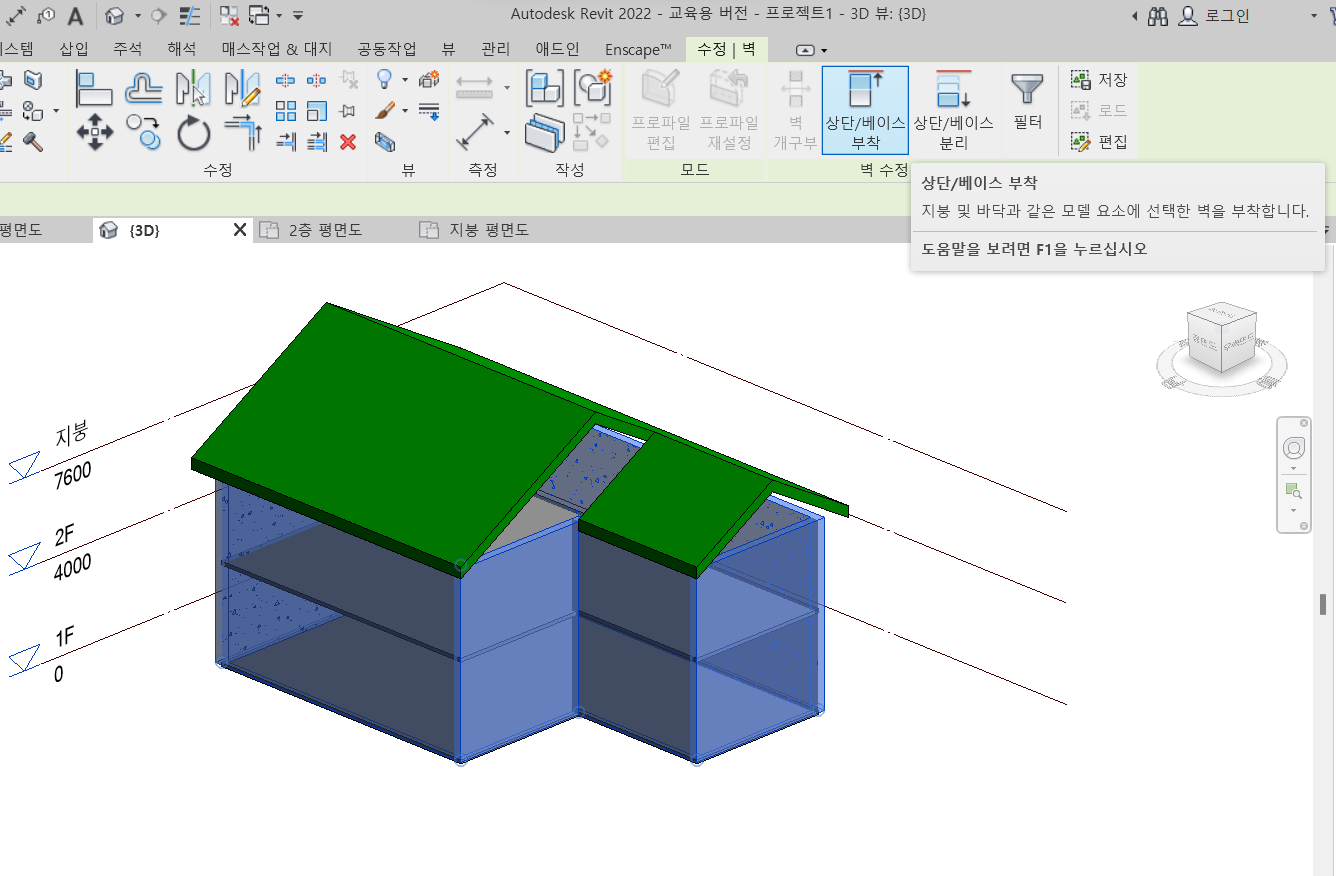Image resolution: width=1336 pixels, height=876 pixels.
Task: Select the Demolish hammer tool
Action: [33, 141]
